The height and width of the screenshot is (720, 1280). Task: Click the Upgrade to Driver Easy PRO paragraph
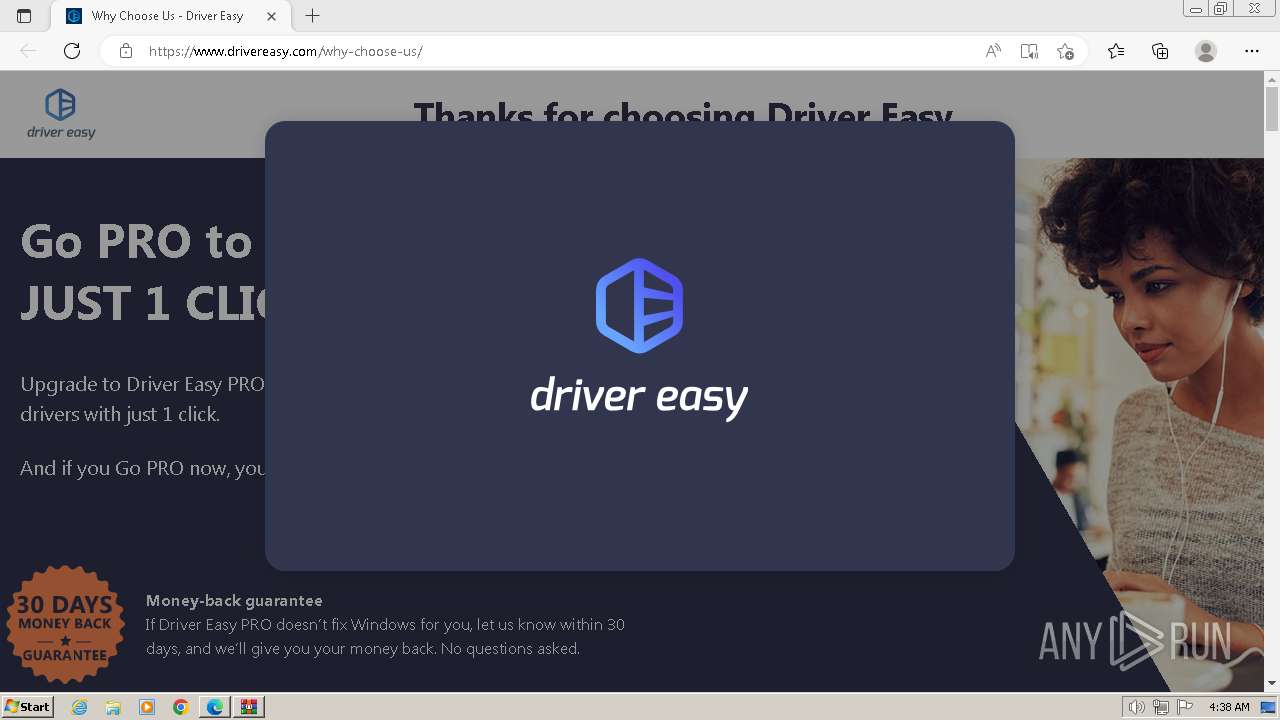(x=143, y=399)
